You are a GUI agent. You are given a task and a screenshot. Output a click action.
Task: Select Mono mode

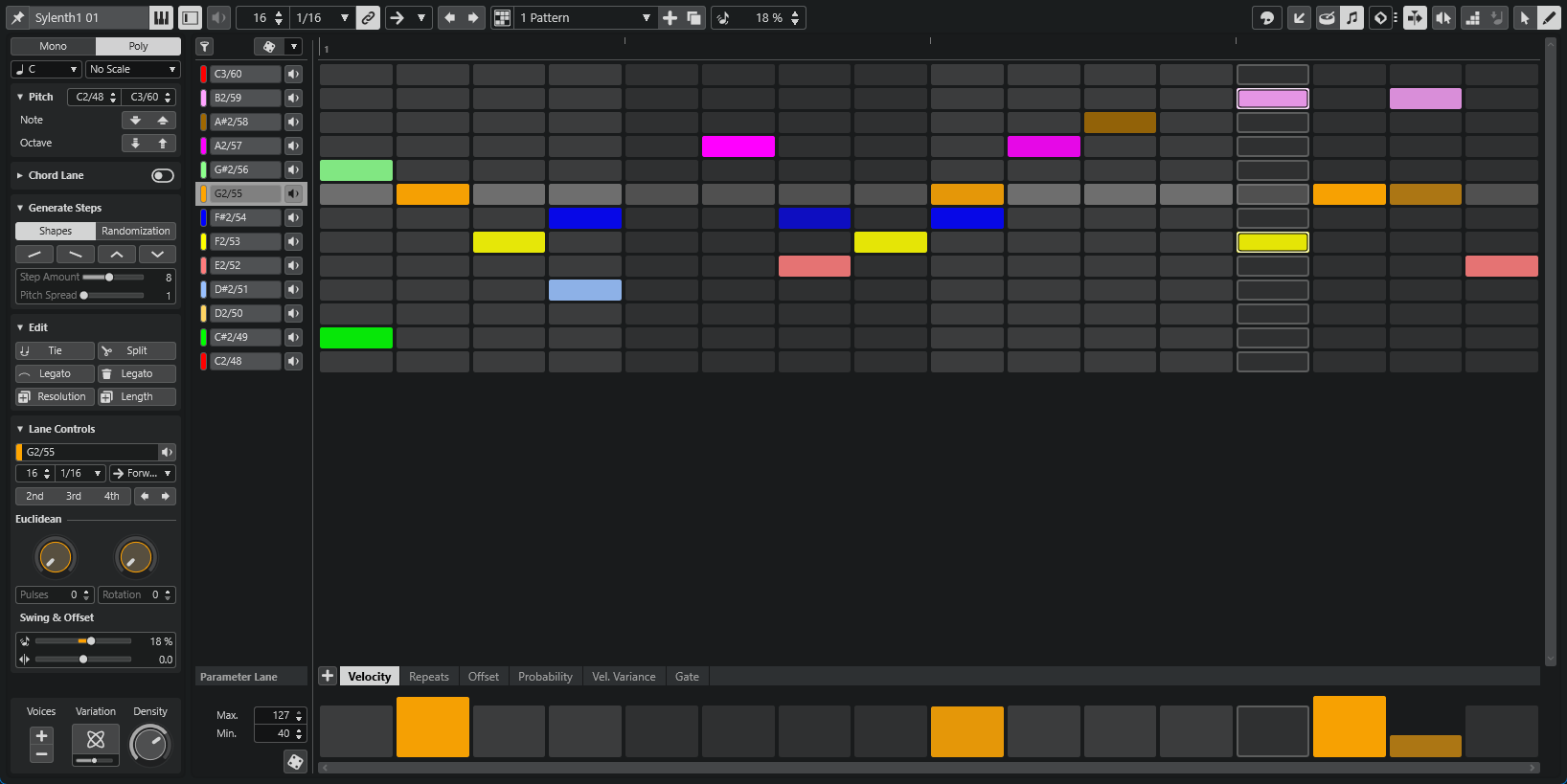(x=53, y=46)
